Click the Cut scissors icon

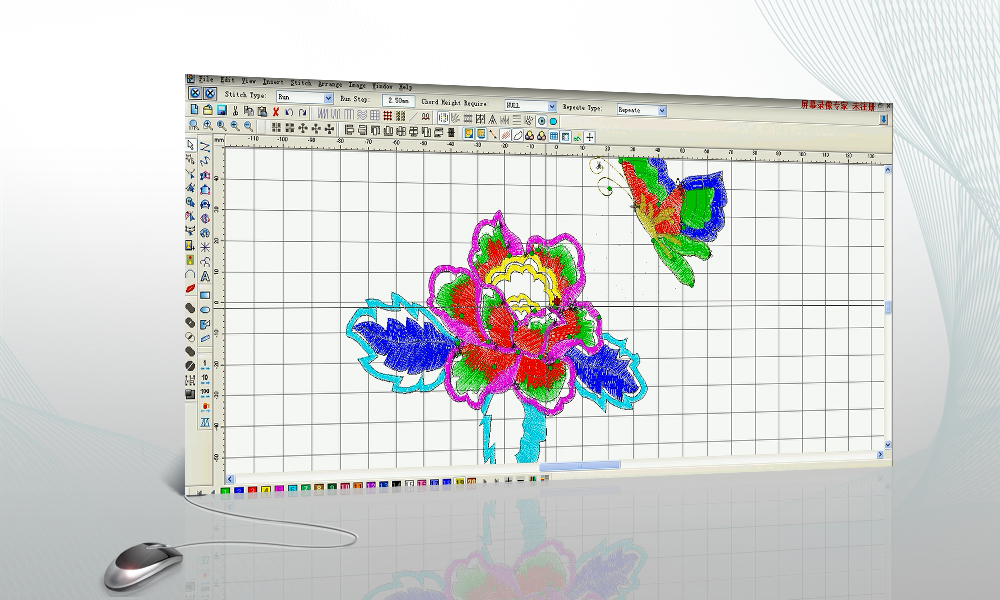[235, 111]
